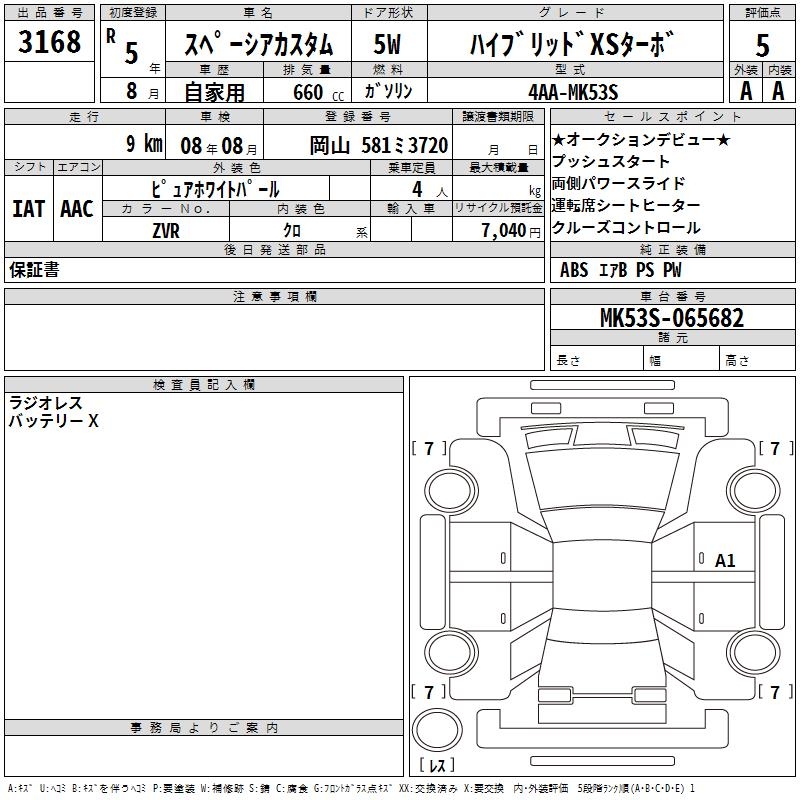Click the 保証書 entry under 後日発送部品
800x800 pixels.
click(x=33, y=270)
